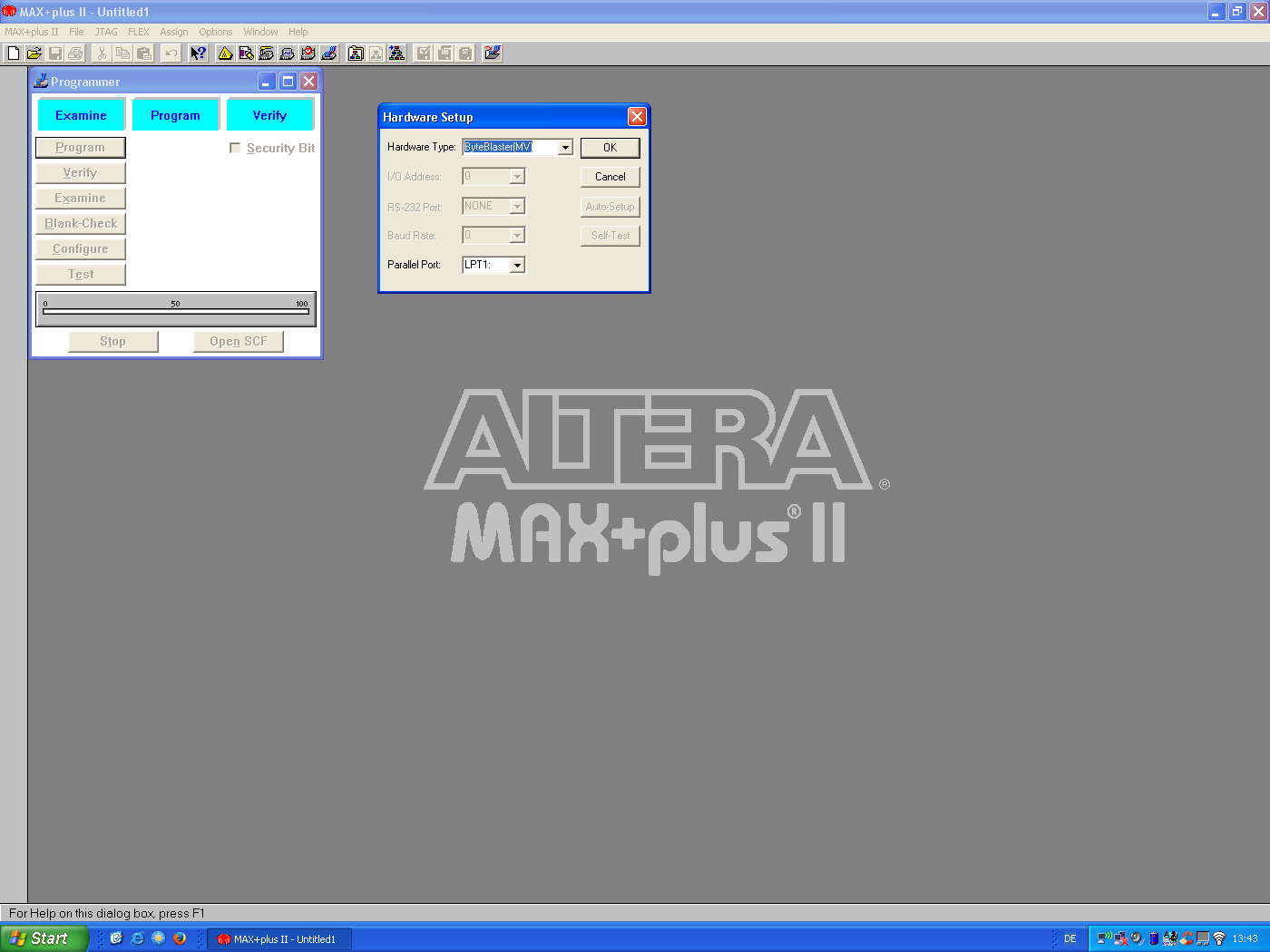Click the save and check toolbar icon

(x=424, y=53)
